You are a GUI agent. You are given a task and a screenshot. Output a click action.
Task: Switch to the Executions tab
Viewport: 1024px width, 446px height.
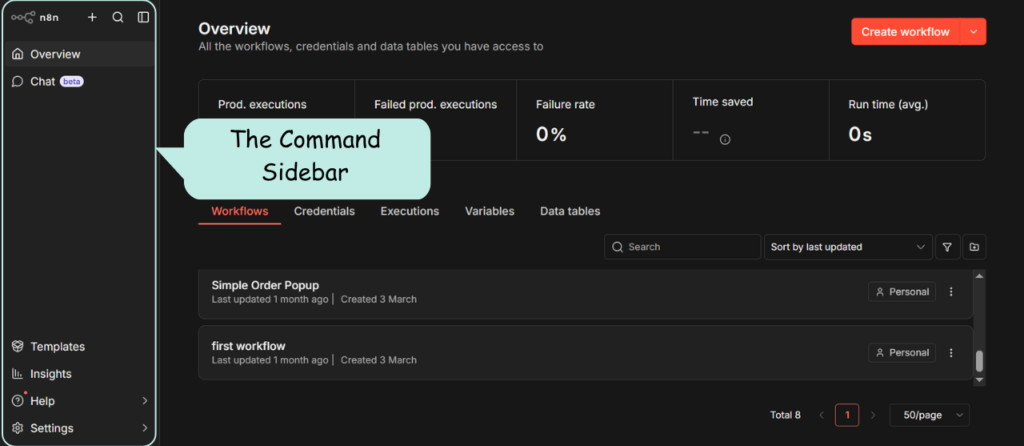click(409, 211)
